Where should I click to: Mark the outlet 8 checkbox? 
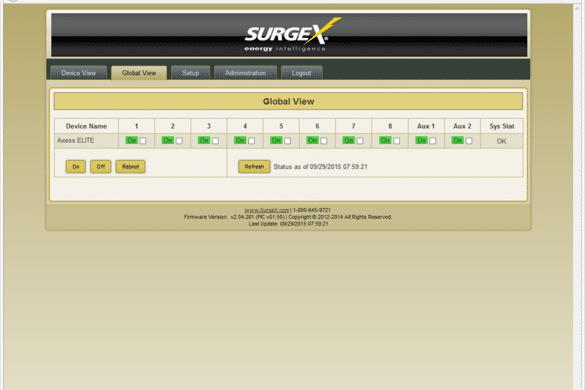pos(397,141)
